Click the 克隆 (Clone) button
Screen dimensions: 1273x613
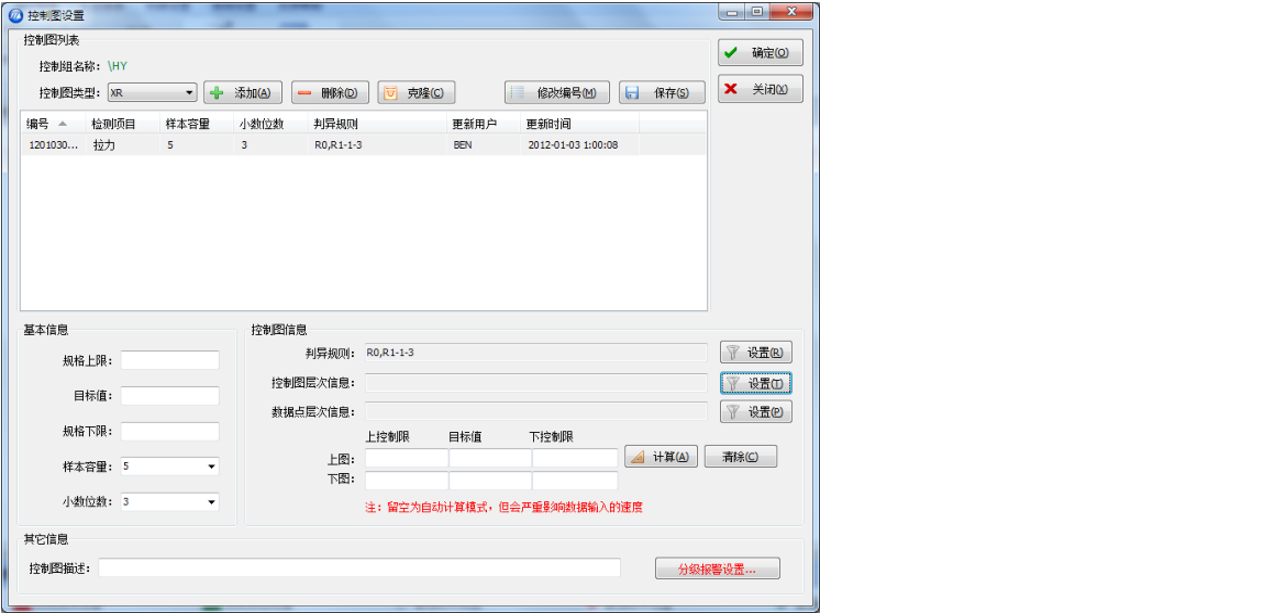(x=416, y=93)
